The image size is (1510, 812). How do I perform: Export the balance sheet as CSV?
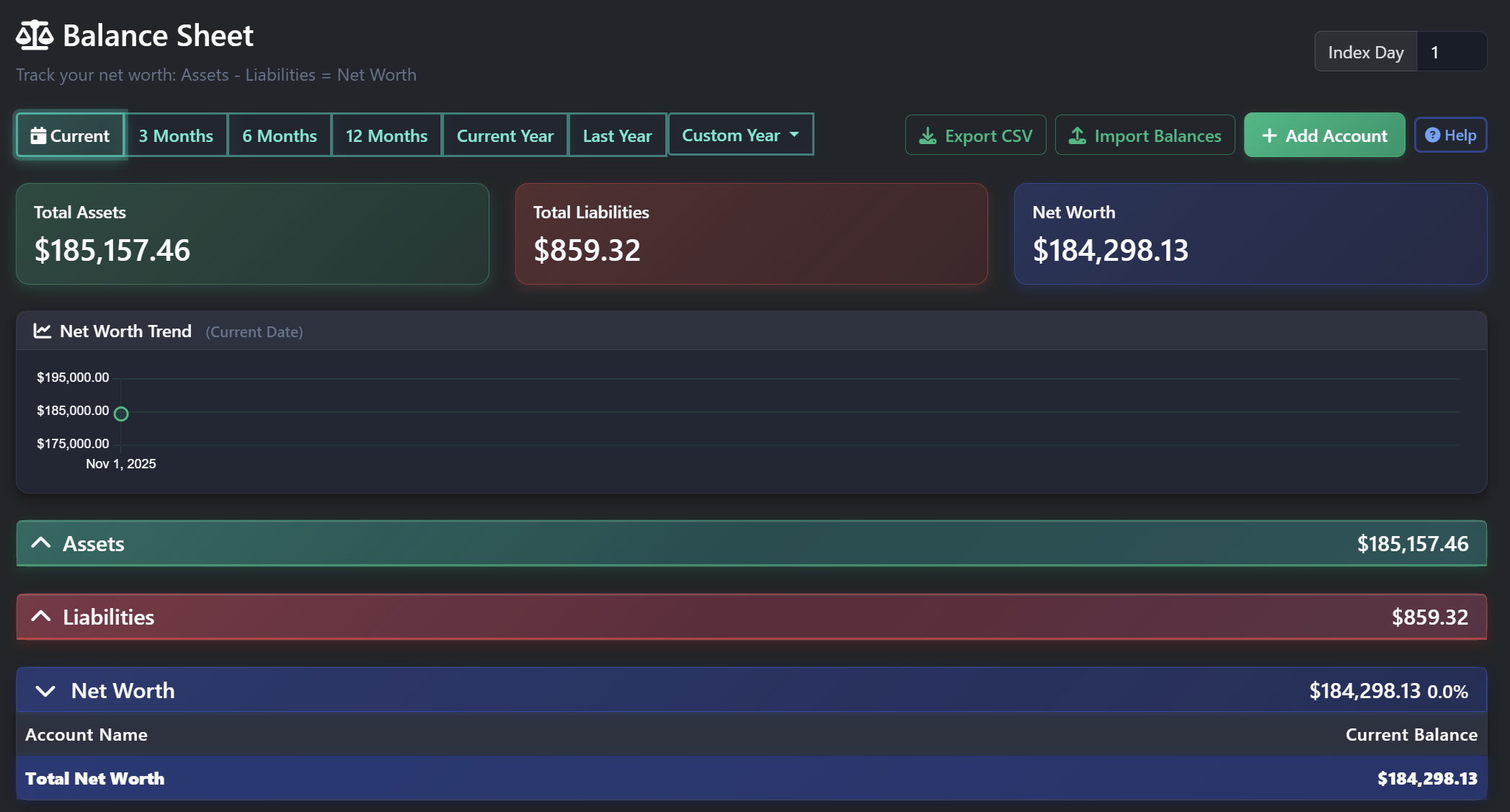coord(975,135)
